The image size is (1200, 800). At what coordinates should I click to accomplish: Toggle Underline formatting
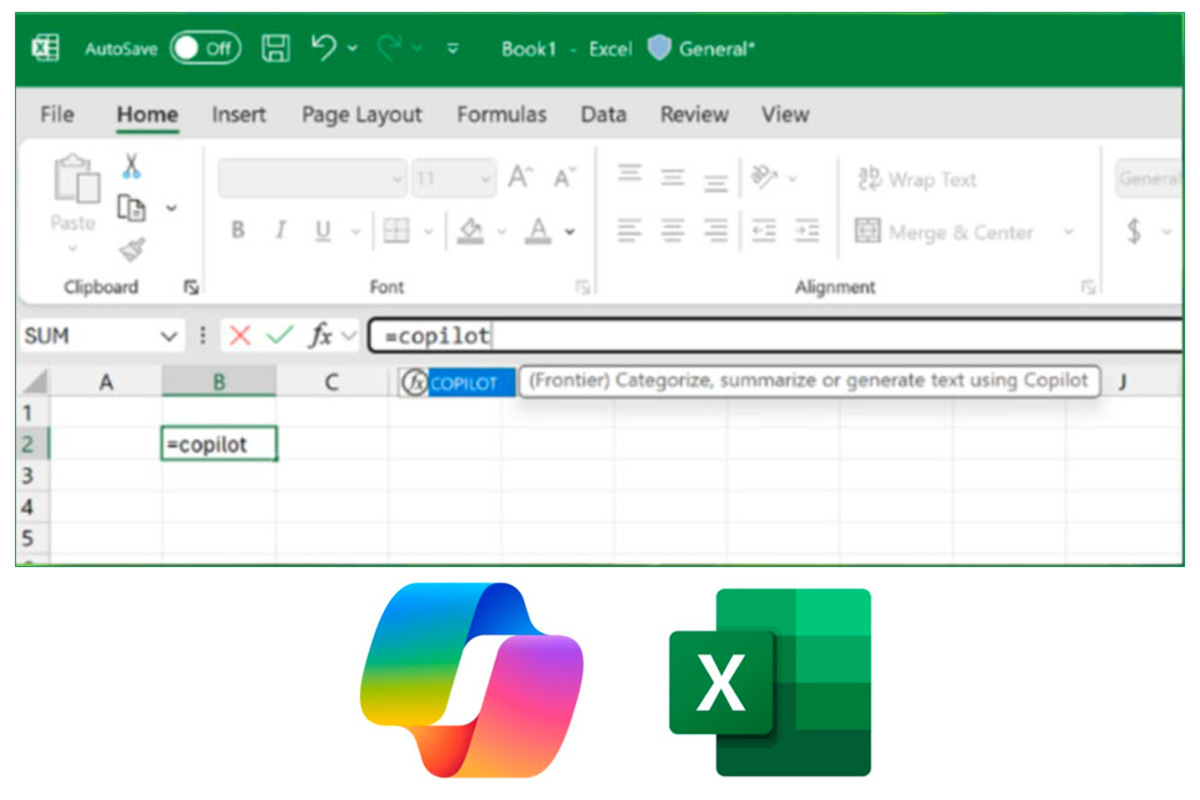pos(323,232)
